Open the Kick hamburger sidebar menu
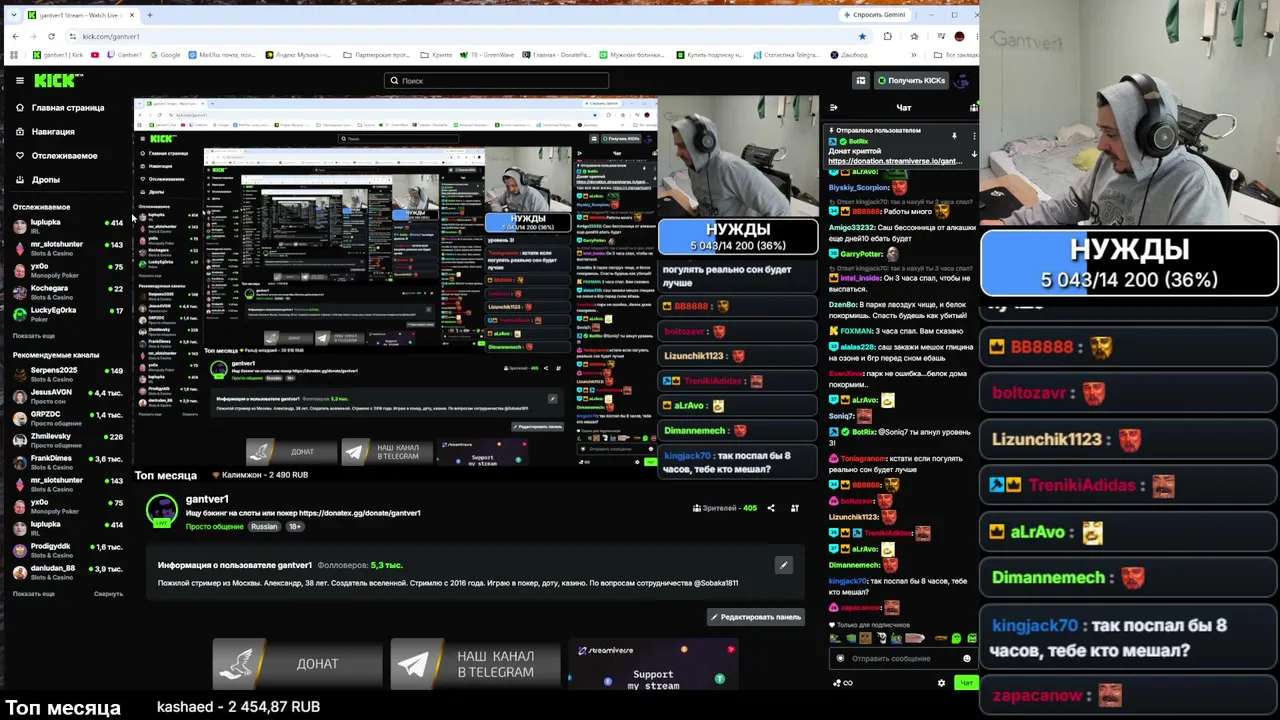Viewport: 1280px width, 720px height. [19, 80]
